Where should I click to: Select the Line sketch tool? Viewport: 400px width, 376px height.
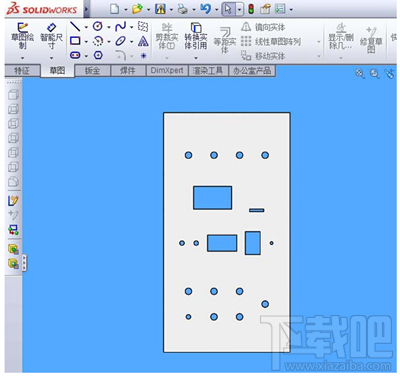click(75, 26)
